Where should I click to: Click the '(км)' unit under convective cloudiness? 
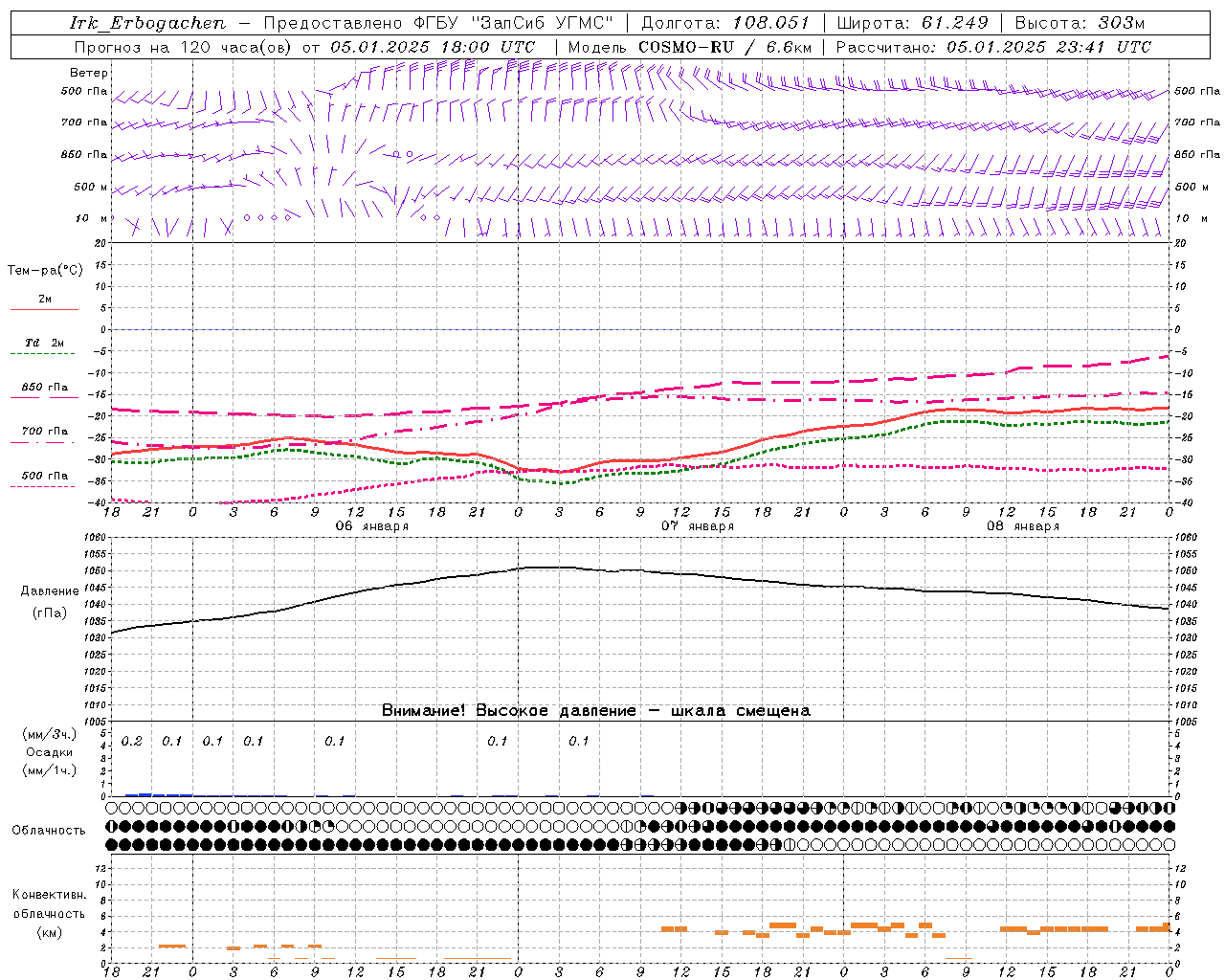pos(50,932)
